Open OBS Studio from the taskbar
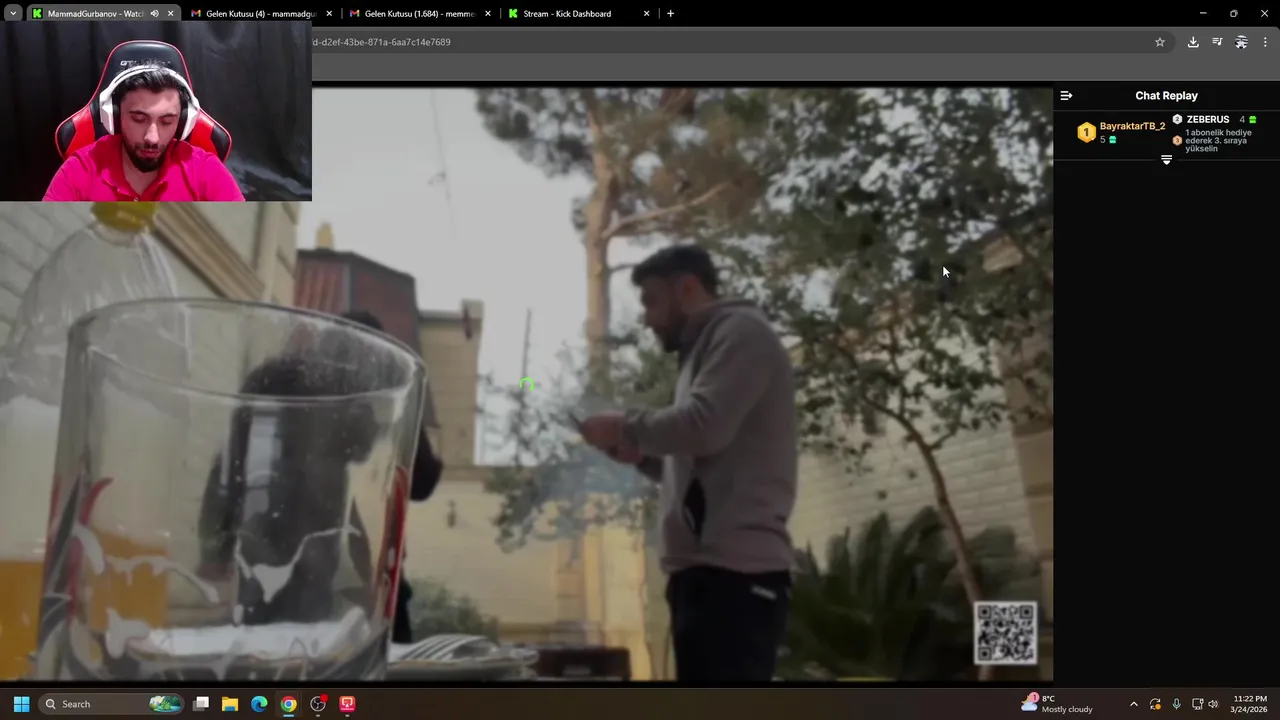This screenshot has height=720, width=1280. [x=318, y=704]
